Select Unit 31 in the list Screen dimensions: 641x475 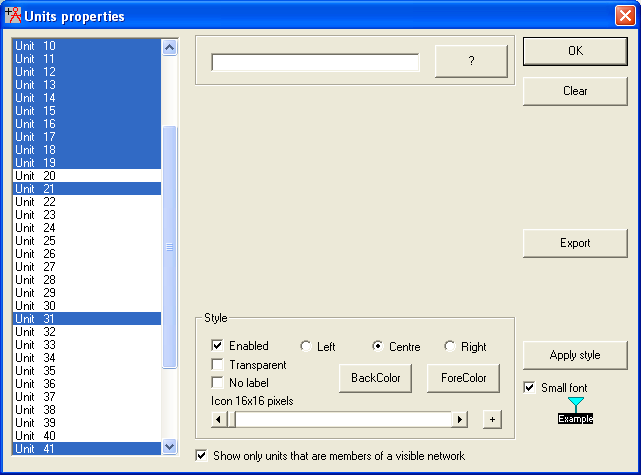click(x=87, y=319)
